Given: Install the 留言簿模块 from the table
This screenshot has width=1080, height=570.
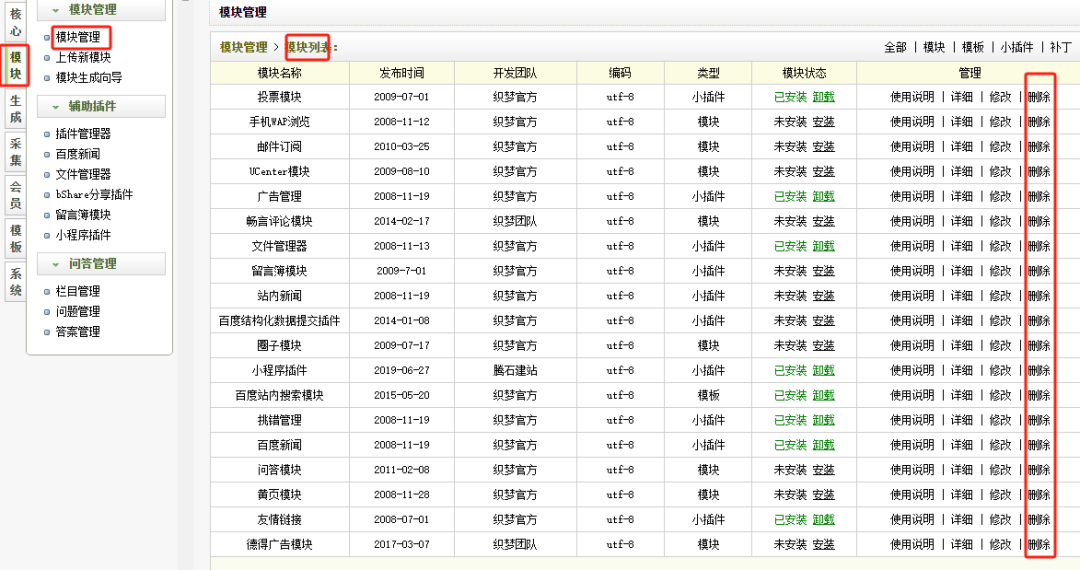Looking at the screenshot, I should [x=824, y=271].
